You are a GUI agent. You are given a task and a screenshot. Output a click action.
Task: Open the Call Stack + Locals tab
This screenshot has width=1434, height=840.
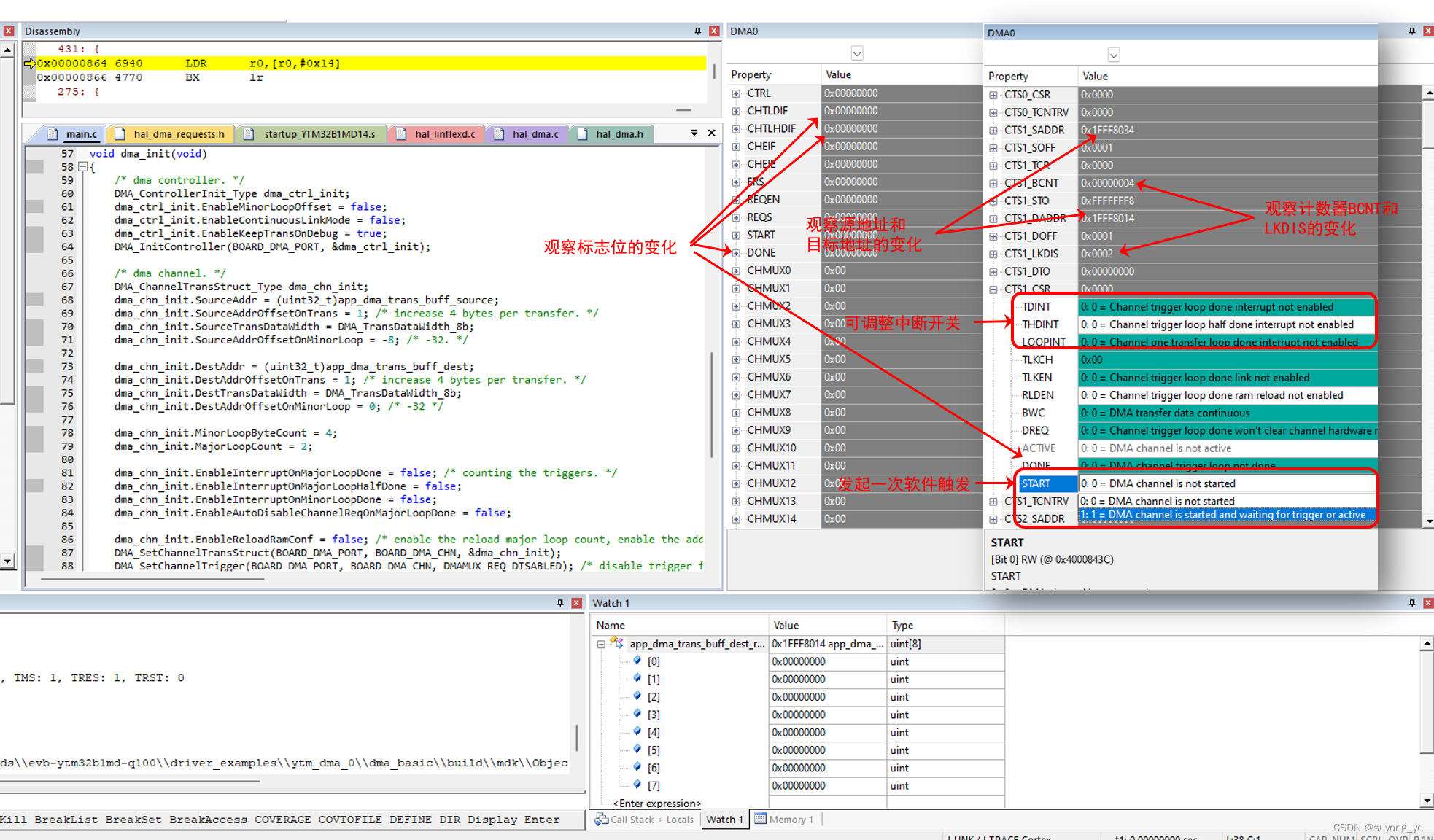[645, 820]
